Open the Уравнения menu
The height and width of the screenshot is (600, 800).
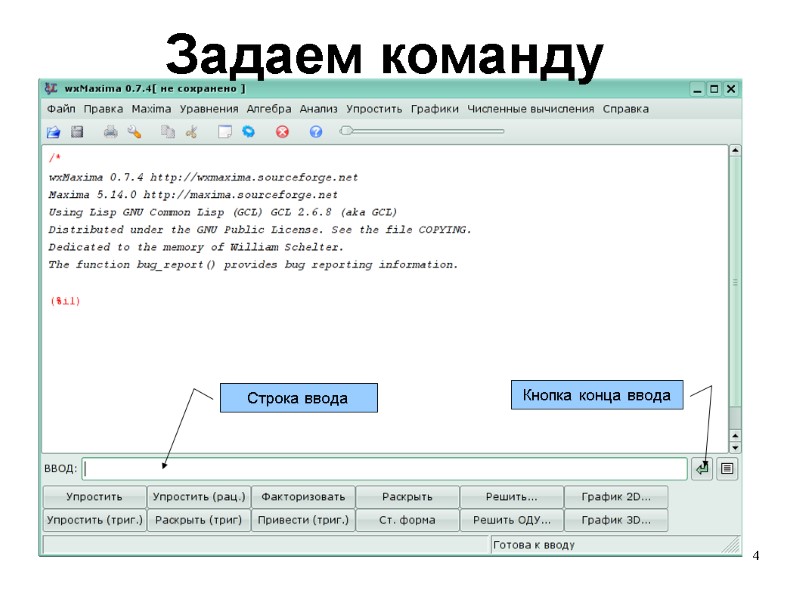209,109
